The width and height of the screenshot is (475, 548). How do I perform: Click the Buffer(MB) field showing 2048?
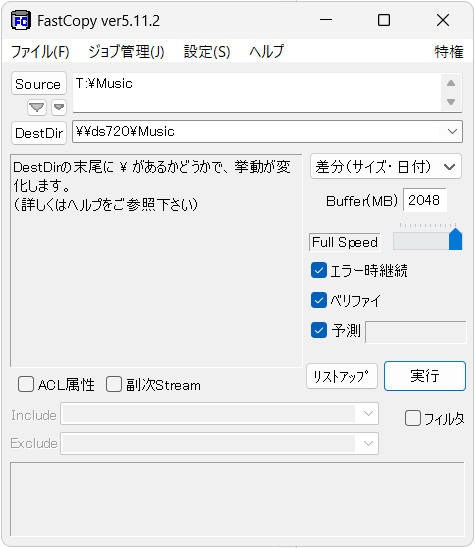point(424,200)
